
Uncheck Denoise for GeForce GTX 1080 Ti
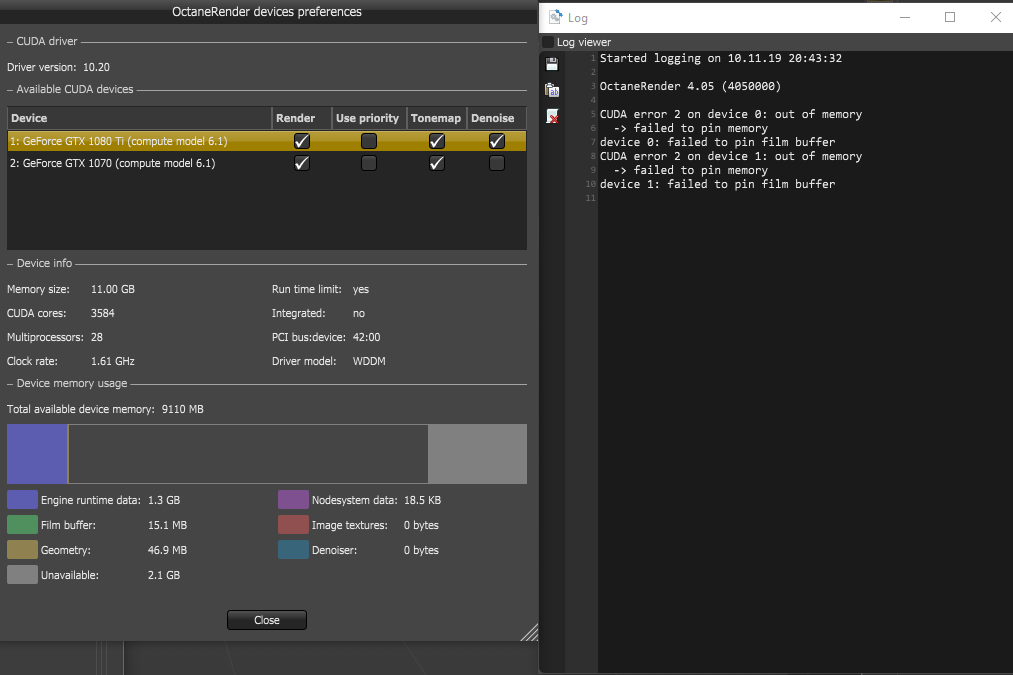497,141
